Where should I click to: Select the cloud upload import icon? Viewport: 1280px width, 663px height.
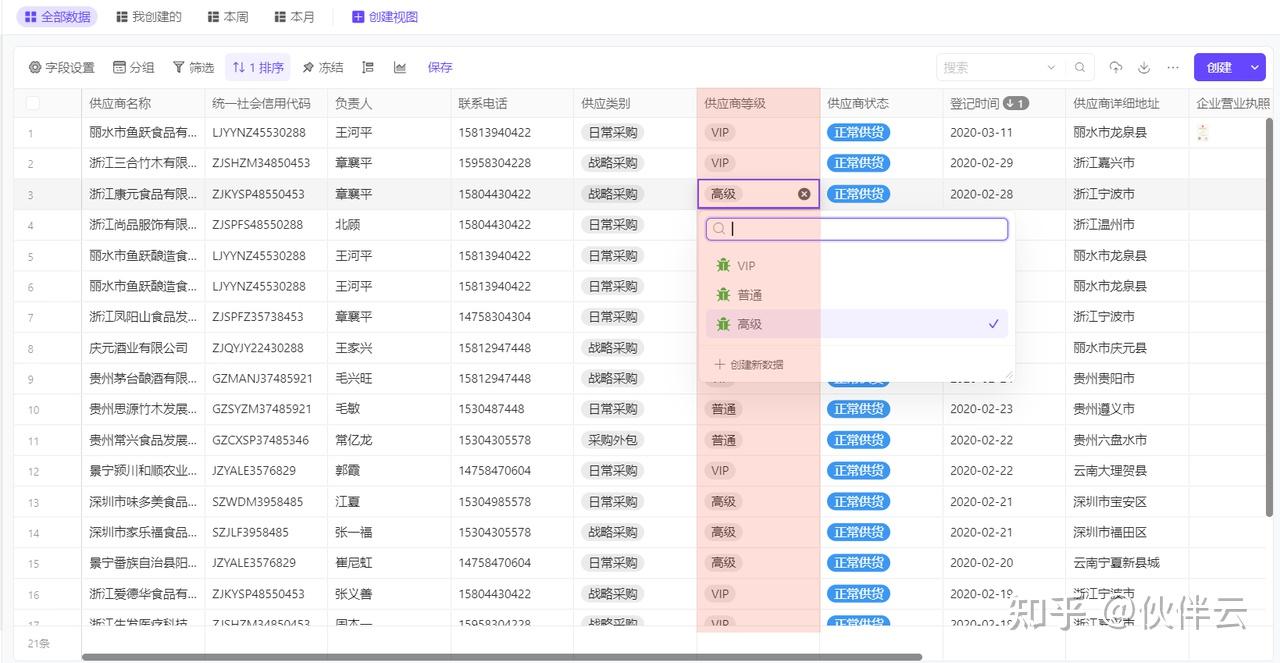coord(1116,67)
